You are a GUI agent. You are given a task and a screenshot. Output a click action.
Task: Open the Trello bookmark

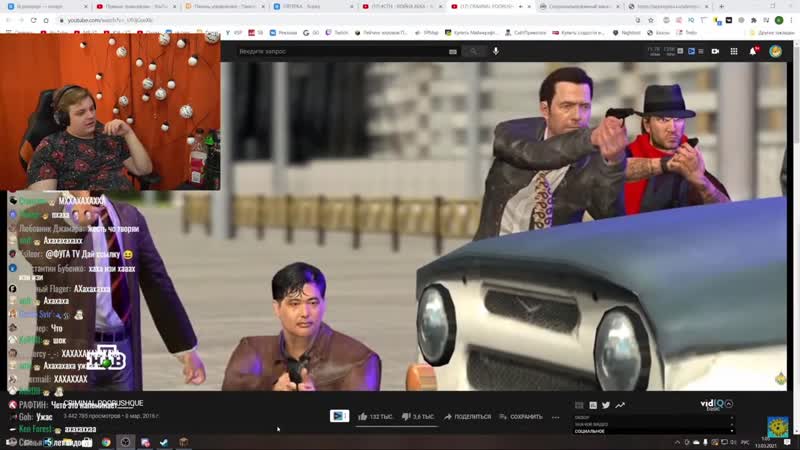click(687, 33)
